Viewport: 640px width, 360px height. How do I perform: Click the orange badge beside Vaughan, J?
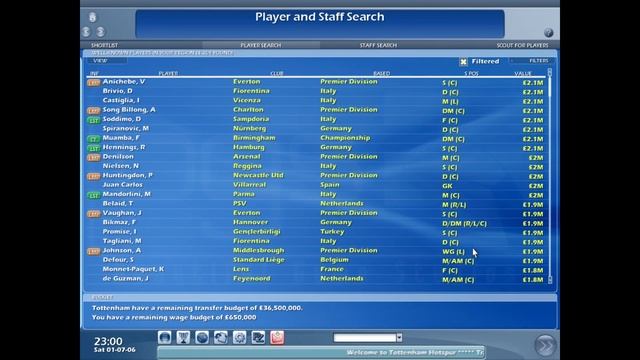click(93, 214)
